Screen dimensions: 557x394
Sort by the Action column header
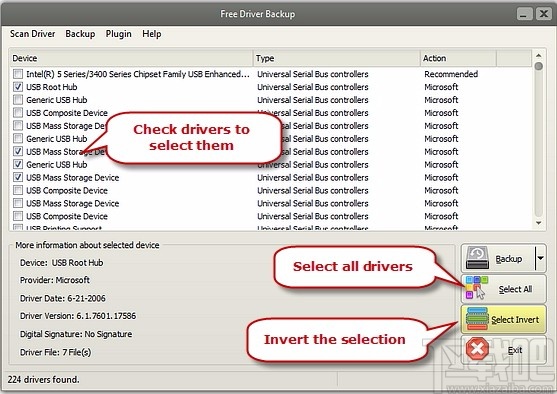pyautogui.click(x=458, y=58)
